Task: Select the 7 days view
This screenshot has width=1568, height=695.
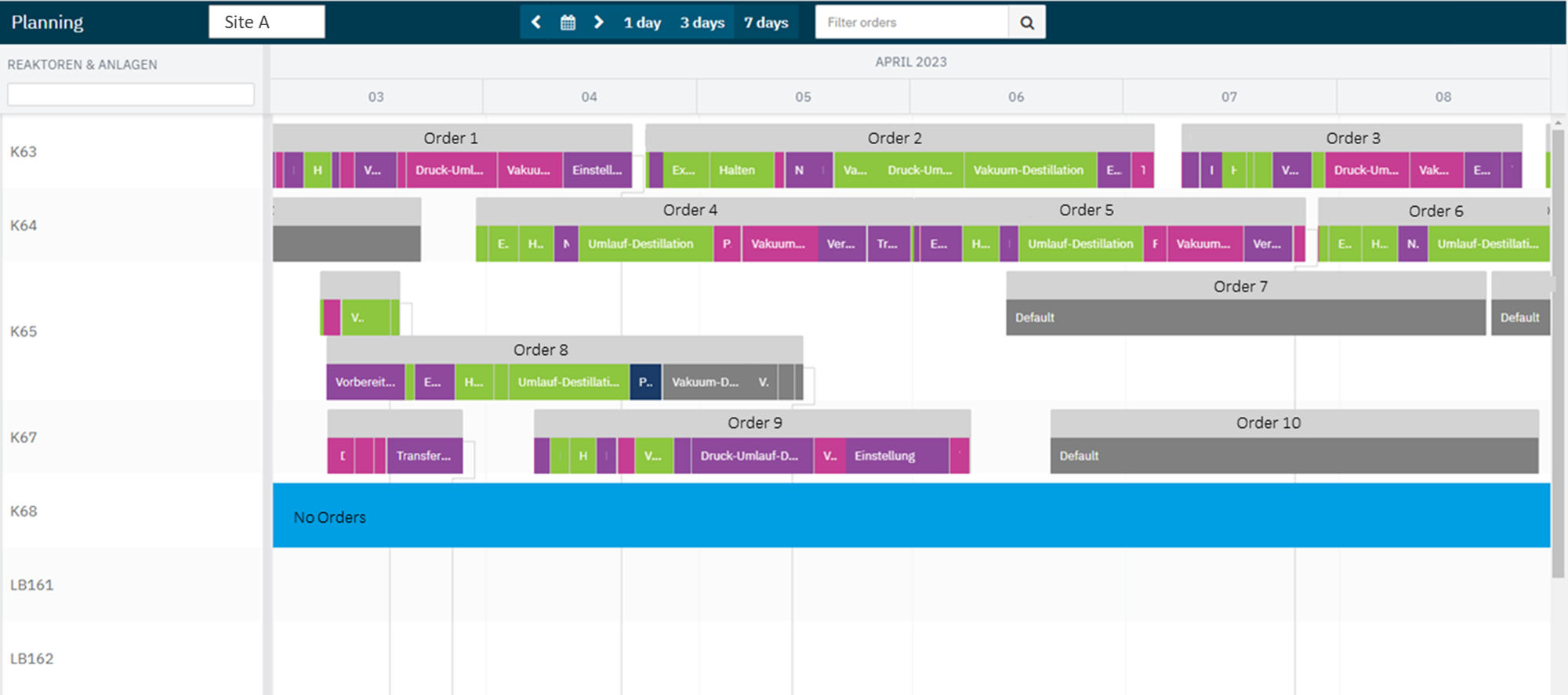Action: 766,23
